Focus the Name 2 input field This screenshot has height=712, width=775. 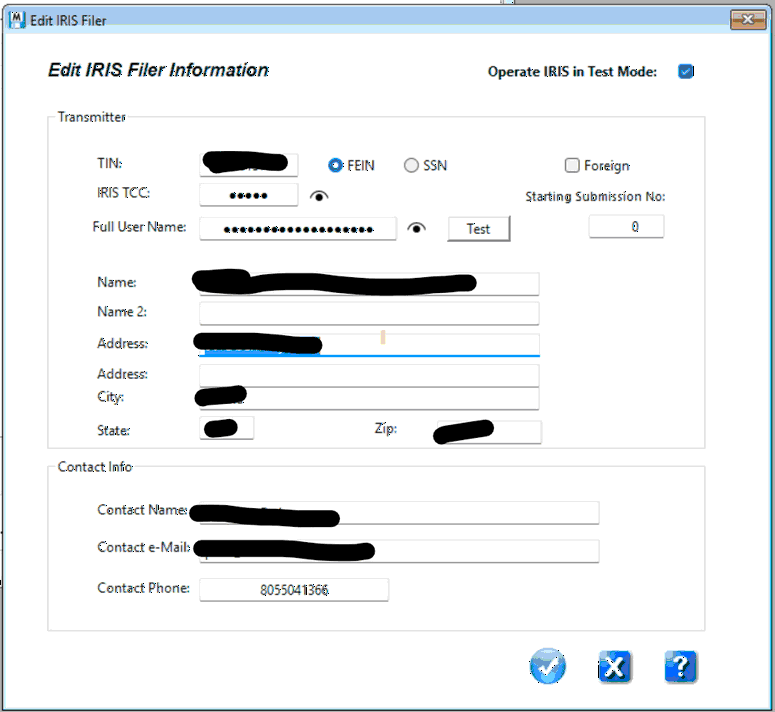pos(368,313)
